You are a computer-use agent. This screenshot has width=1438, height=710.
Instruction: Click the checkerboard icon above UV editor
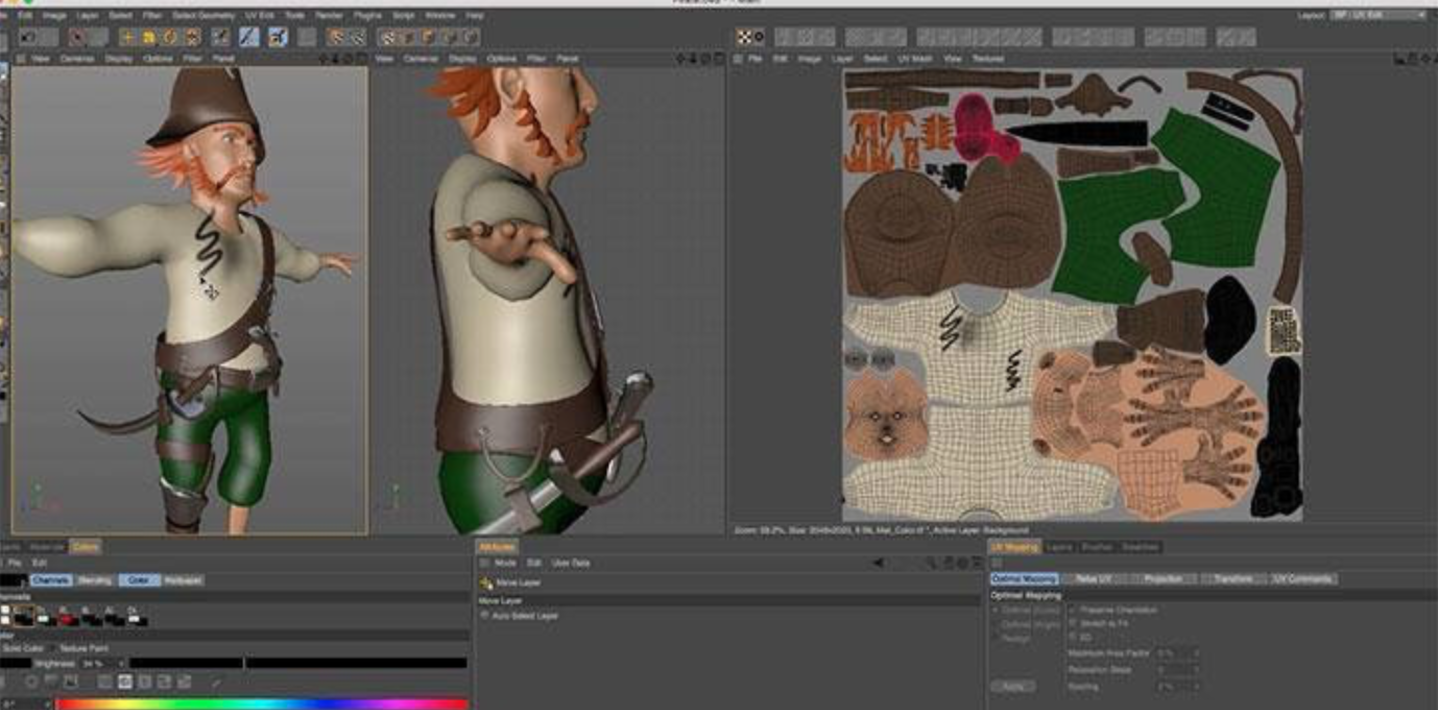point(744,37)
